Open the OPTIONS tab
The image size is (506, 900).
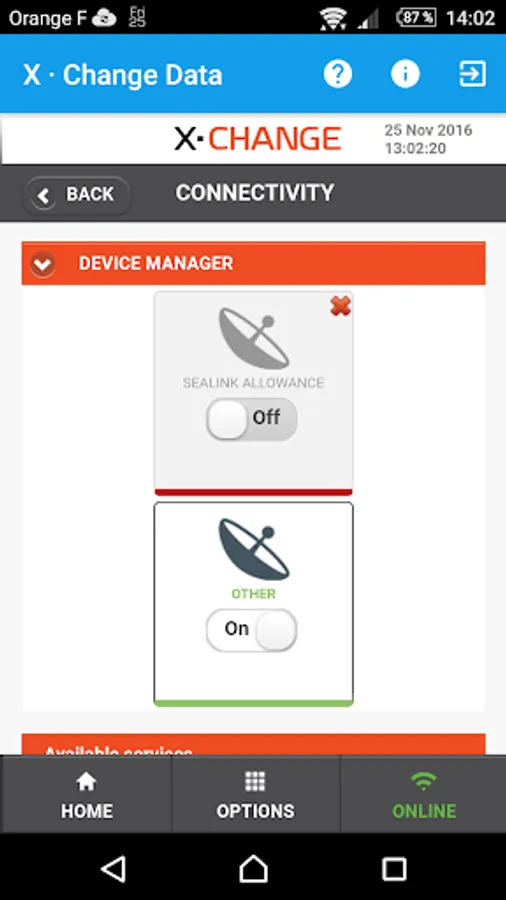(x=255, y=794)
